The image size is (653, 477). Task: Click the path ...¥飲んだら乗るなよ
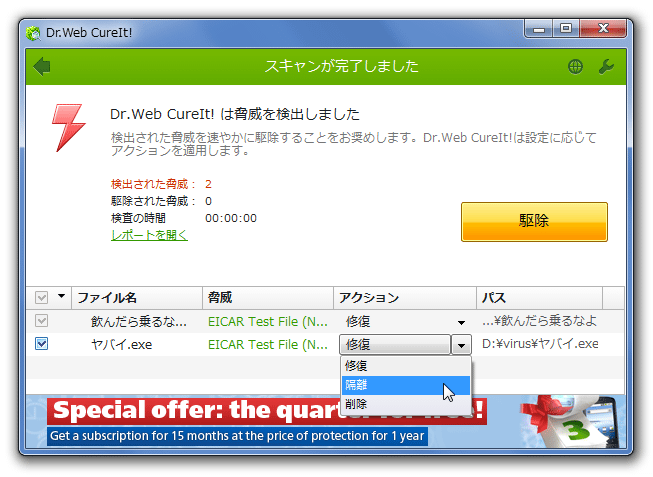click(x=539, y=321)
